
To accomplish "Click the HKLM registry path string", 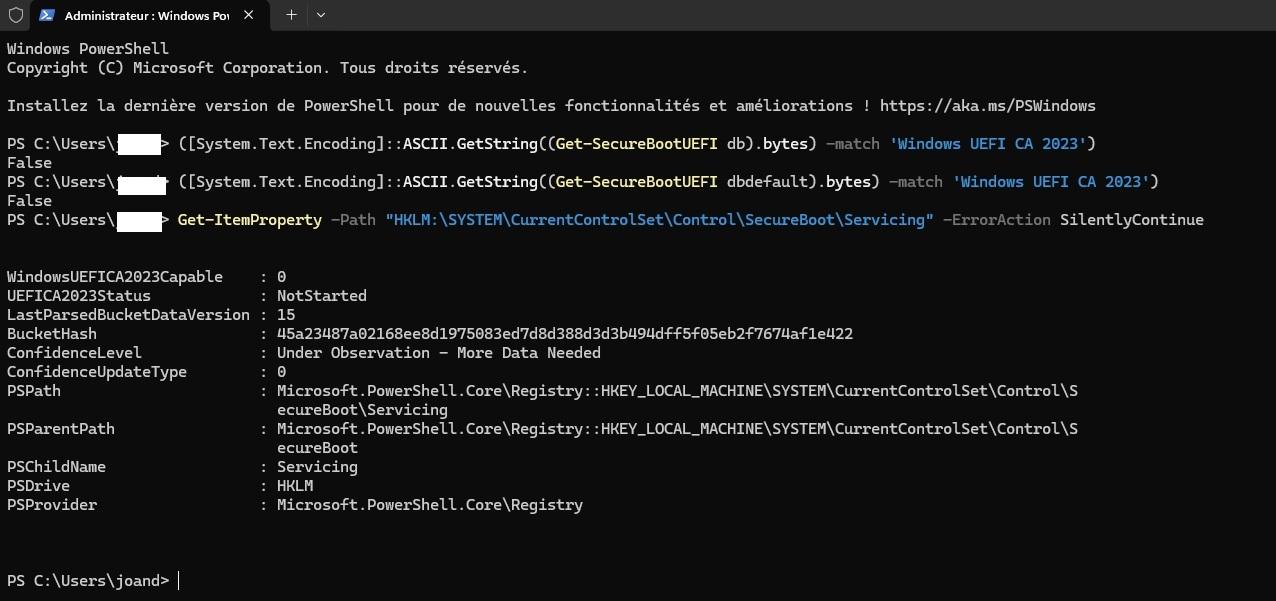I will 660,220.
